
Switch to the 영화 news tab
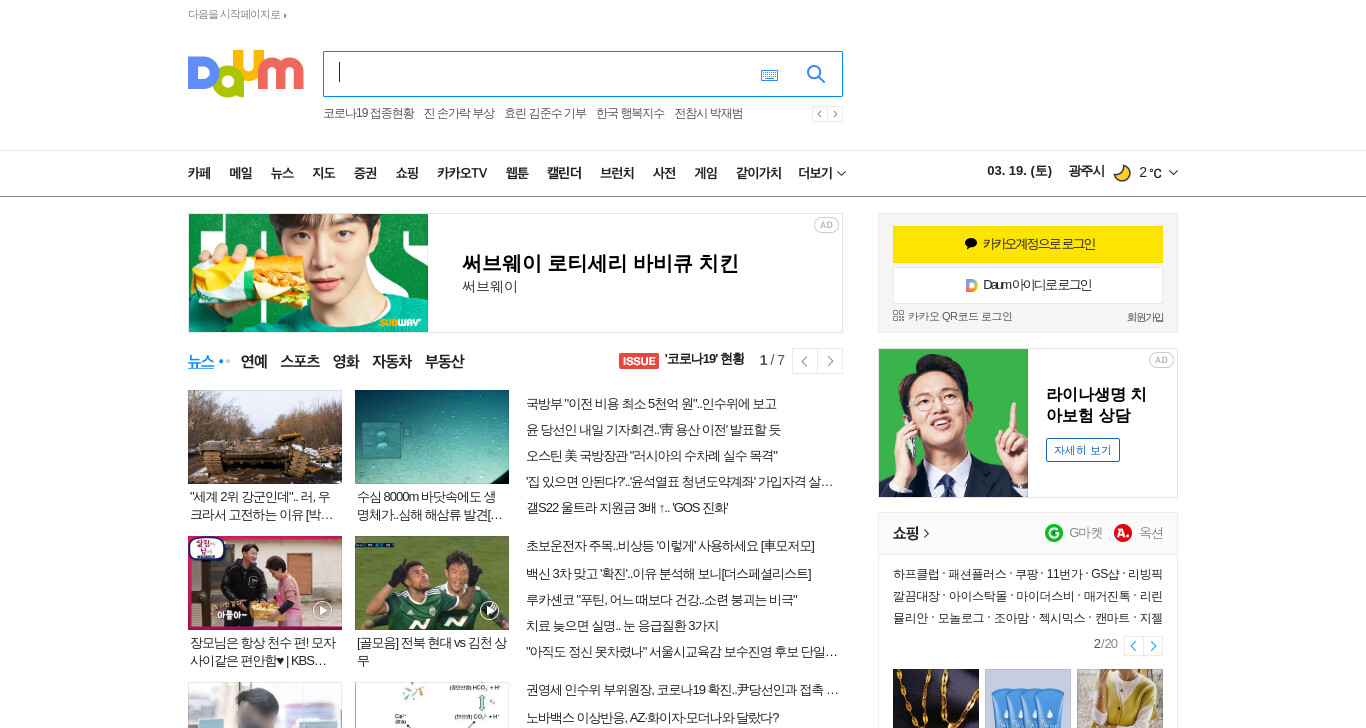click(x=346, y=361)
